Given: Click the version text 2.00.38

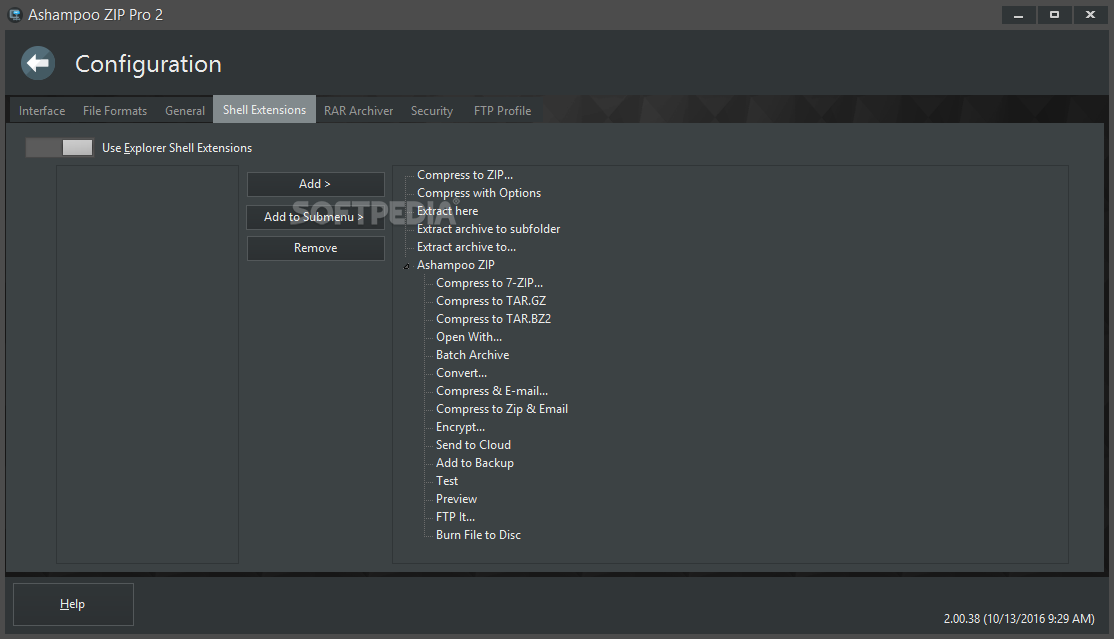Looking at the screenshot, I should click(x=1019, y=619).
